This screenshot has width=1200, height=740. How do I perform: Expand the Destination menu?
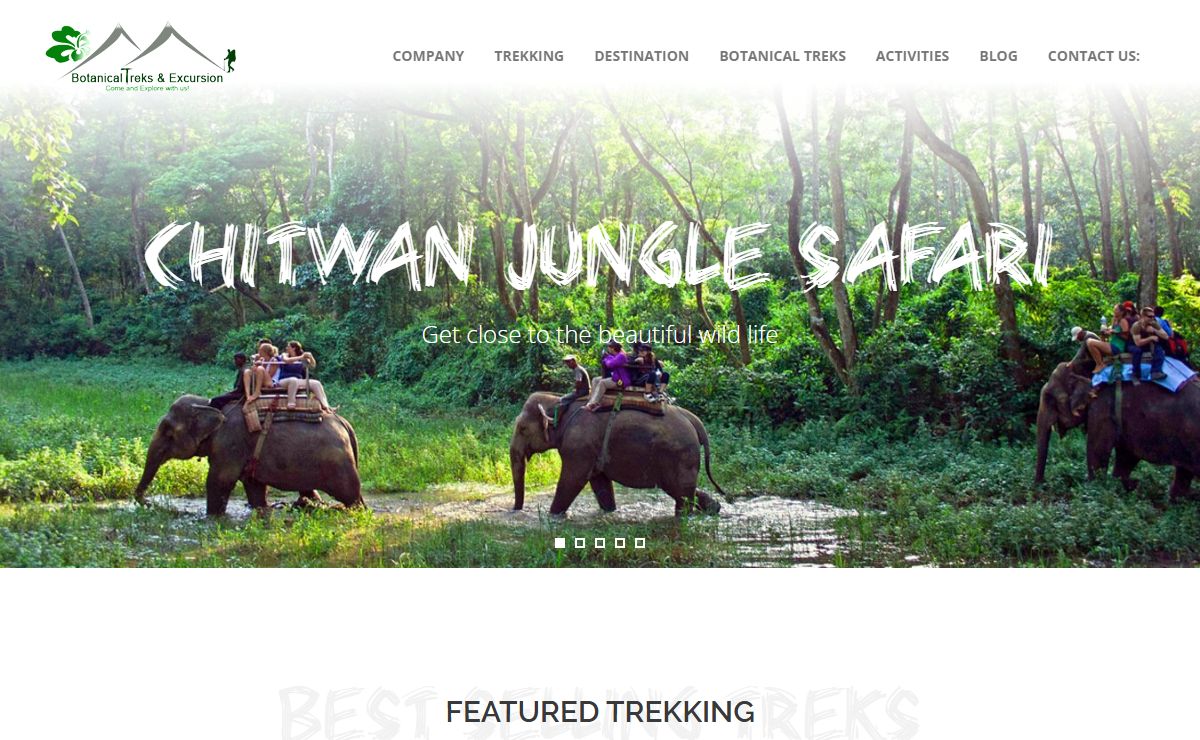641,56
